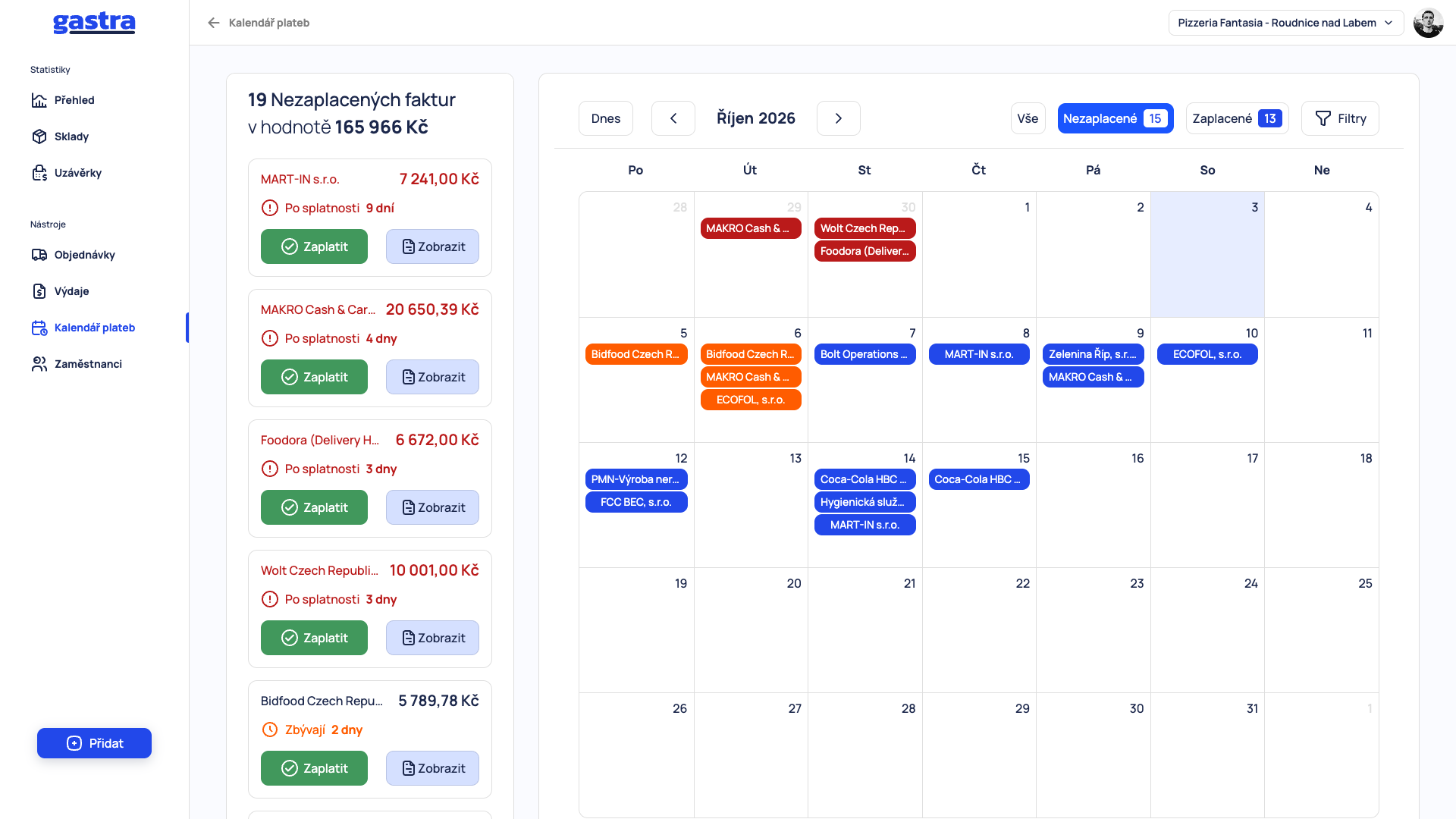Select Kalendář plateb in sidebar
The height and width of the screenshot is (819, 1456).
tap(83, 328)
